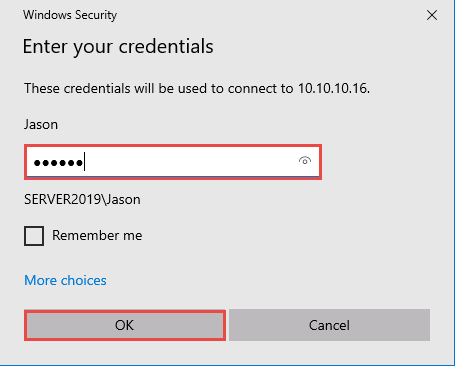455x366 pixels.
Task: Close the Windows Security dialog
Action: coord(432,15)
